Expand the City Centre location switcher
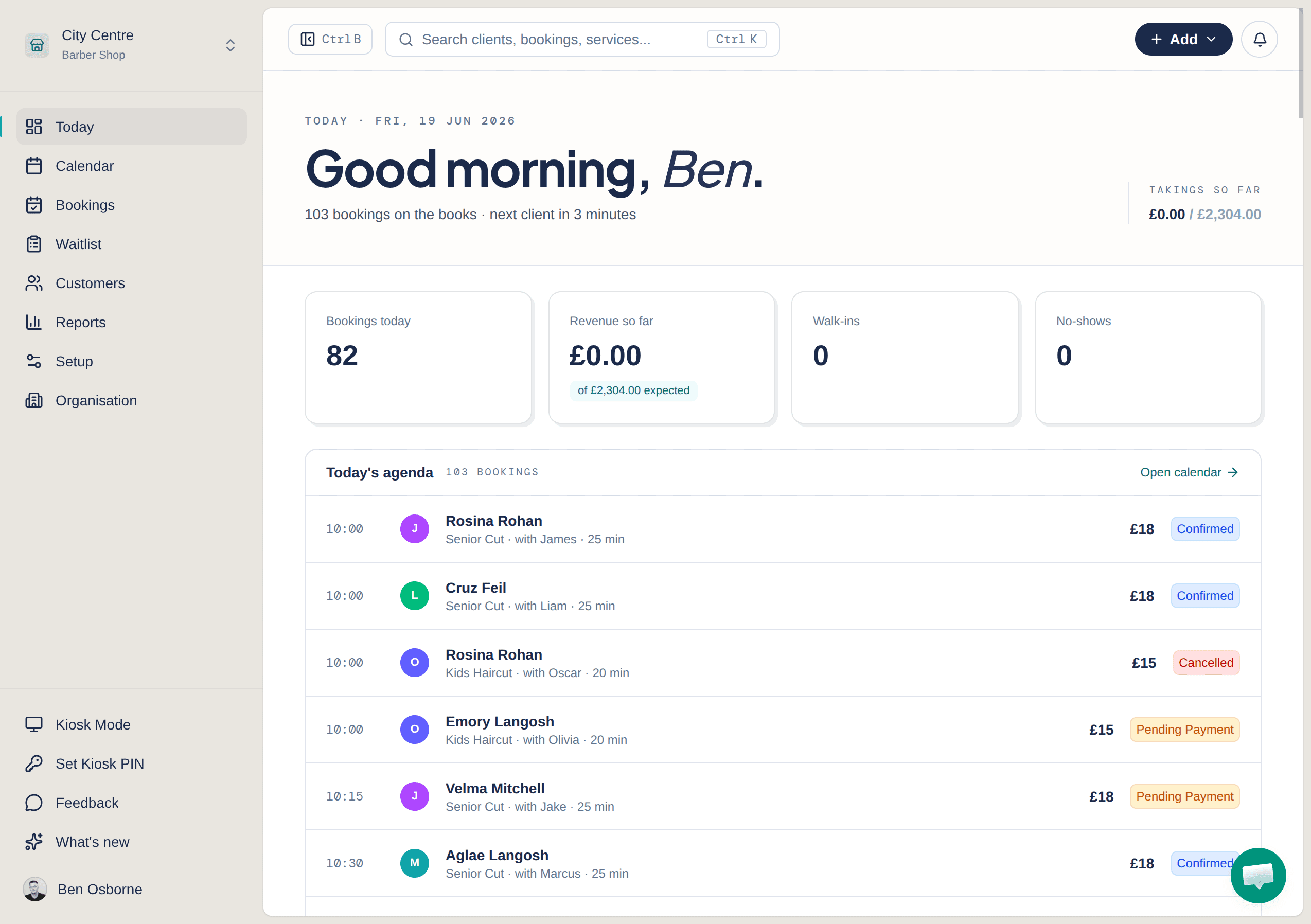The image size is (1311, 924). (x=230, y=45)
